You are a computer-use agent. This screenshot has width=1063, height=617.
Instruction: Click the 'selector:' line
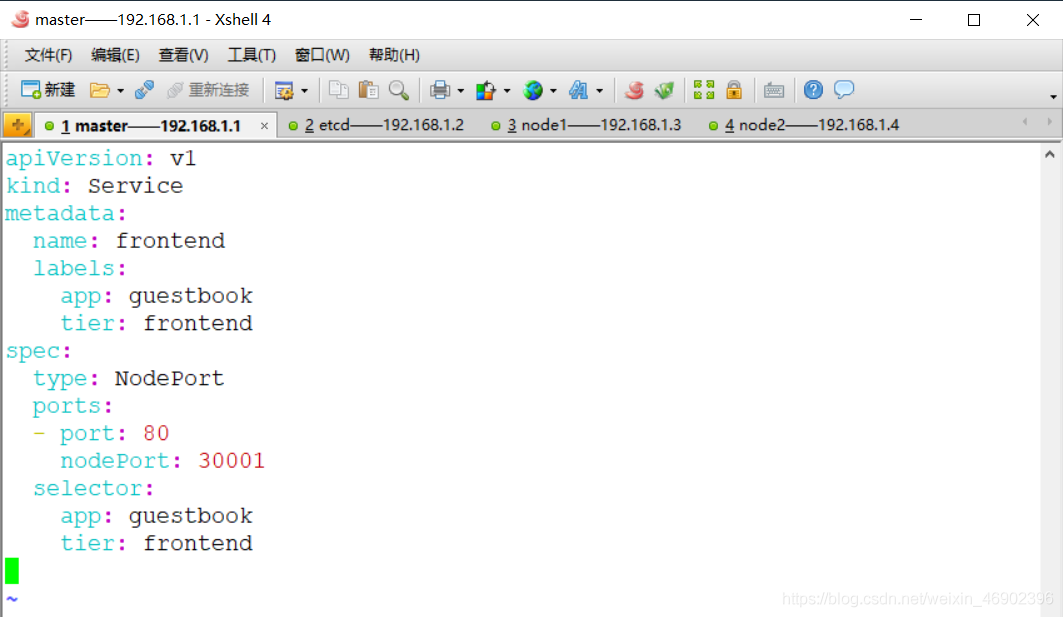point(94,488)
